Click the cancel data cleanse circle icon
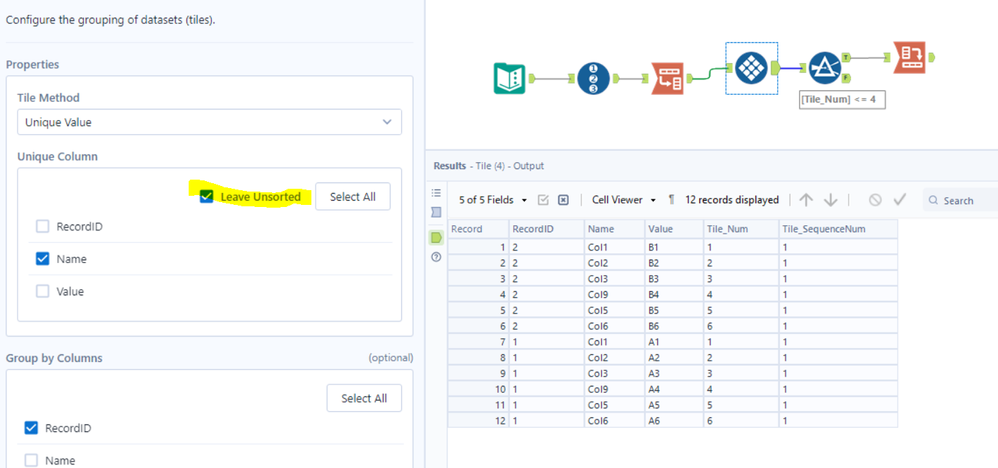This screenshot has height=468, width=998. [x=875, y=200]
